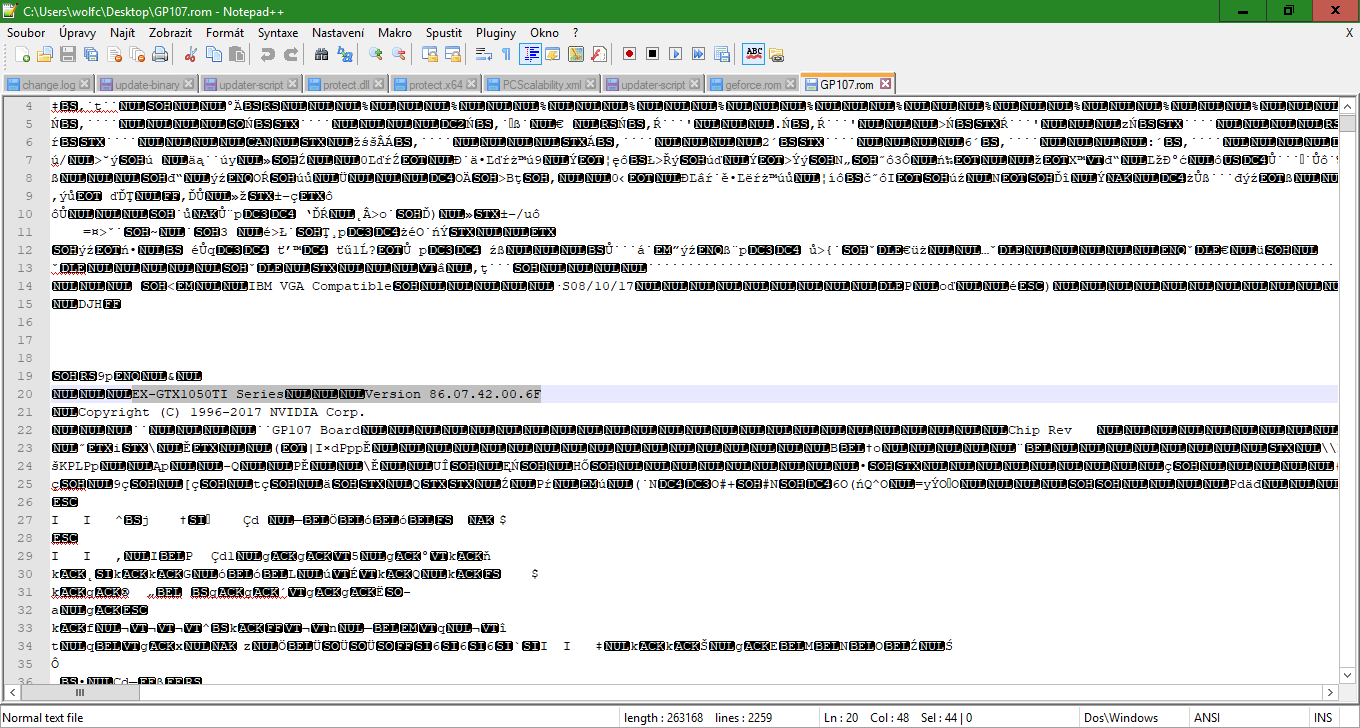Play back the recorded macro
The height and width of the screenshot is (728, 1360).
[x=676, y=54]
